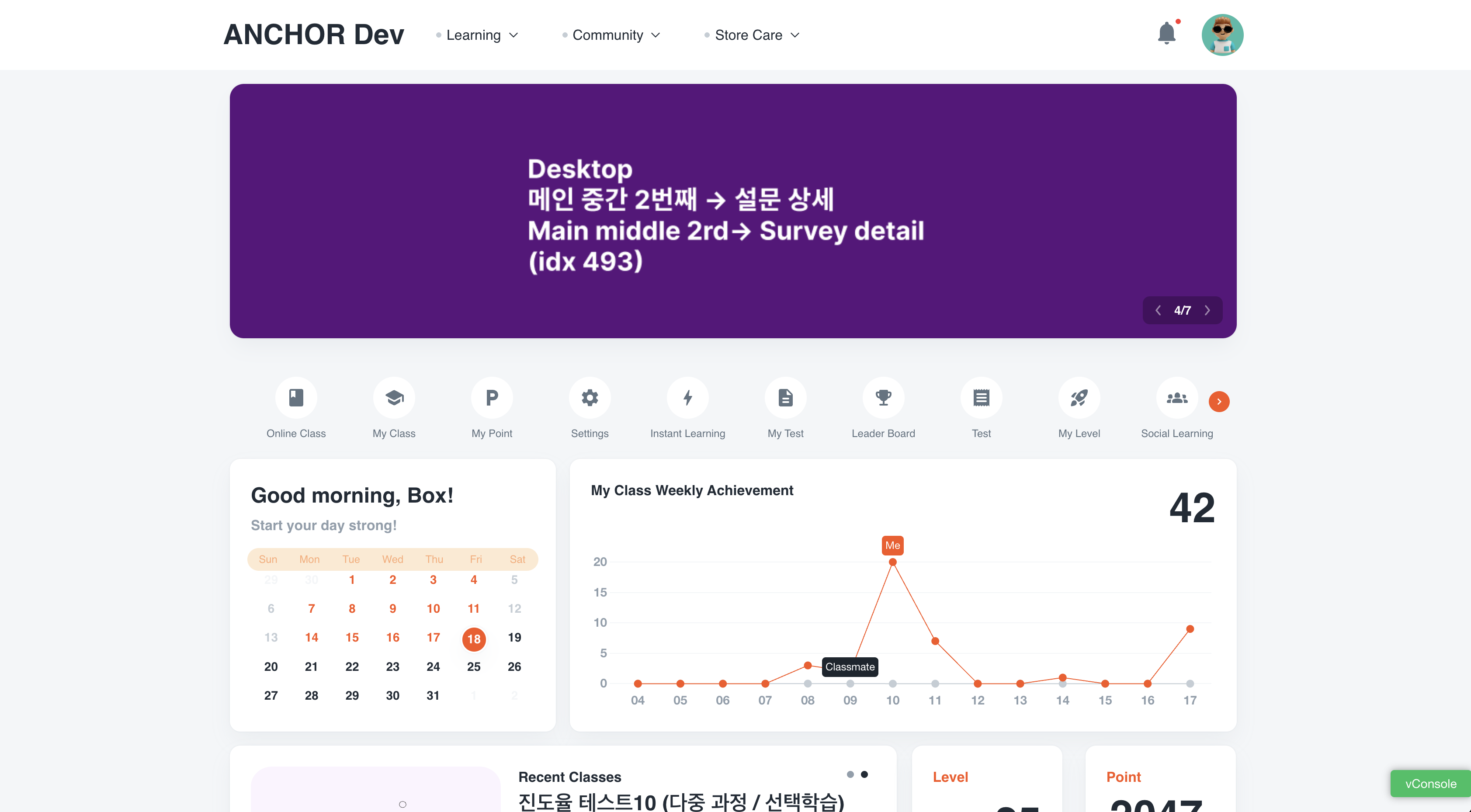Viewport: 1471px width, 812px height.
Task: Click the Leader Board label
Action: 883,434
